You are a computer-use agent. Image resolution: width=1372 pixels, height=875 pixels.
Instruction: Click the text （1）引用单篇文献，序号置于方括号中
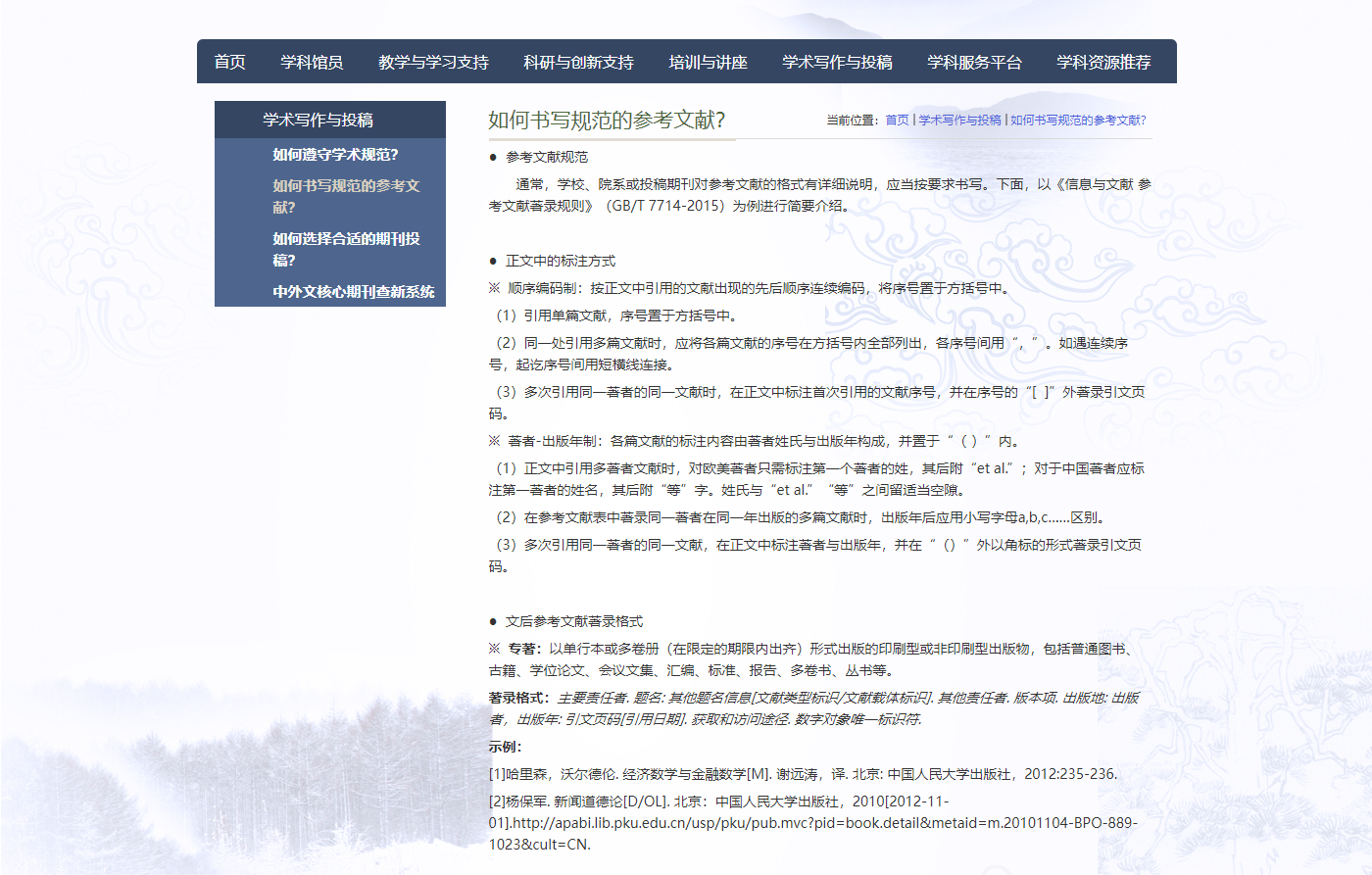pos(613,316)
